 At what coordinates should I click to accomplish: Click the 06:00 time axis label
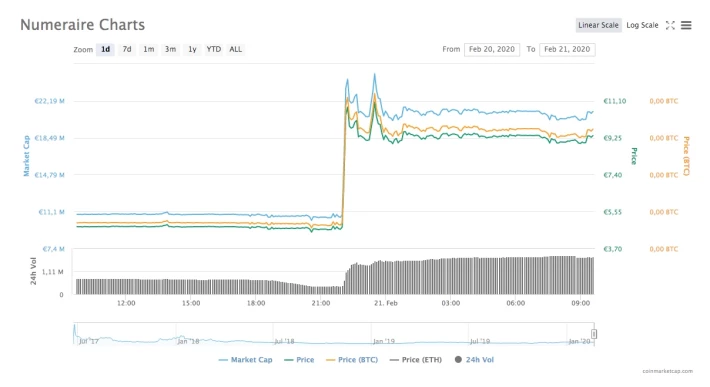tap(516, 303)
